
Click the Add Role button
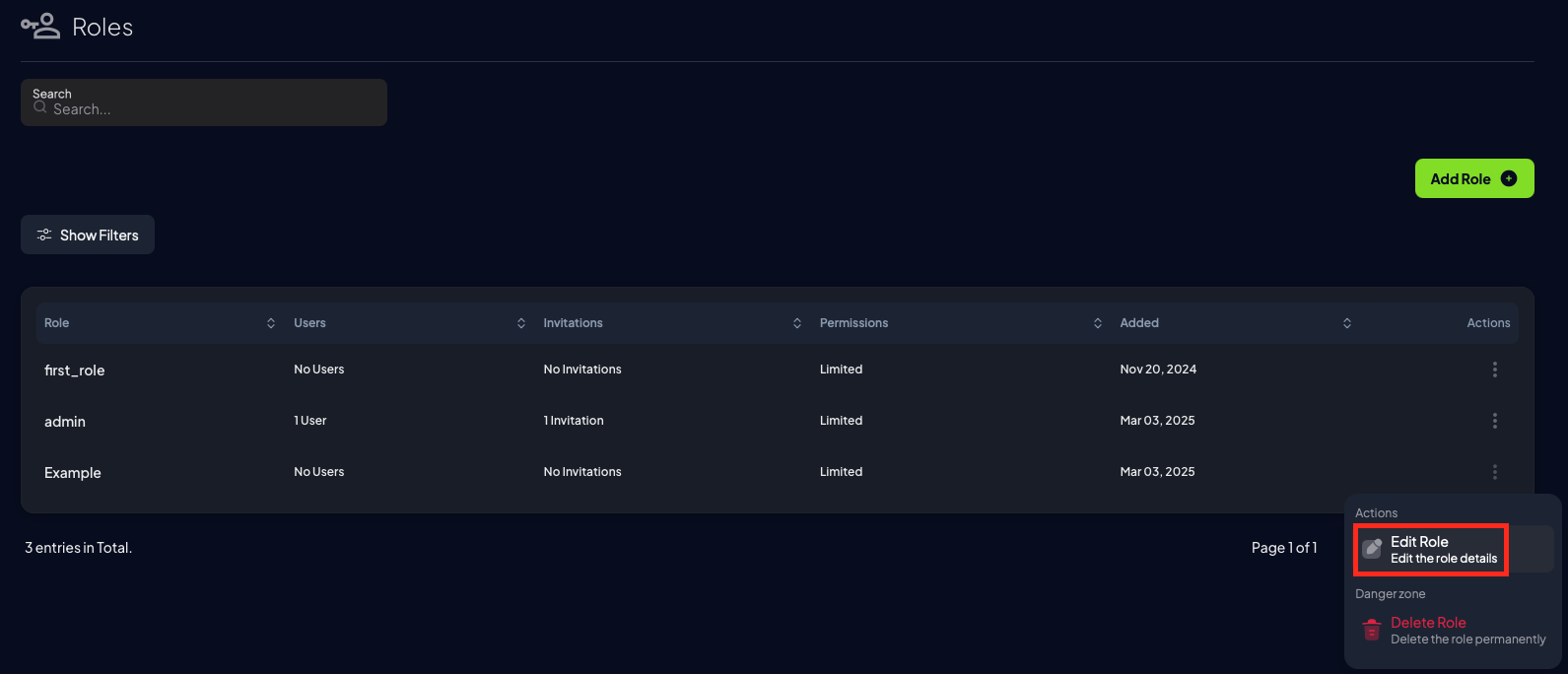pyautogui.click(x=1474, y=178)
